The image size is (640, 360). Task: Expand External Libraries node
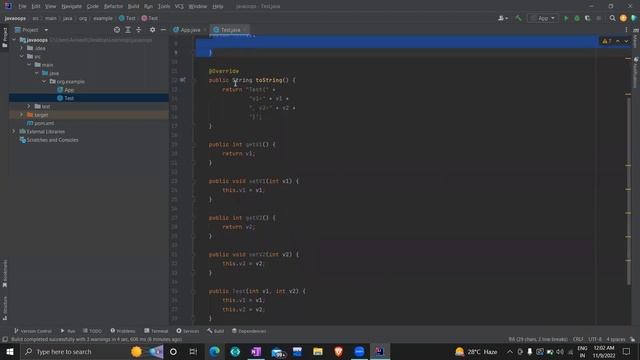[x=14, y=131]
